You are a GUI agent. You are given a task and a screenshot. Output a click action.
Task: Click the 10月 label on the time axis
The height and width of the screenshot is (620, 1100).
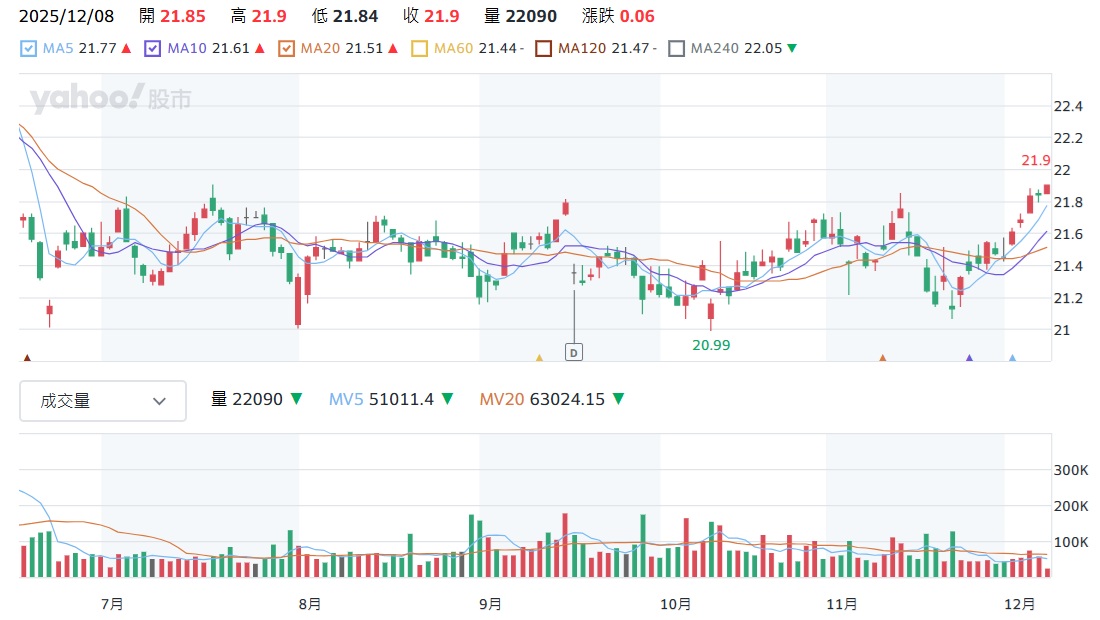(x=676, y=604)
